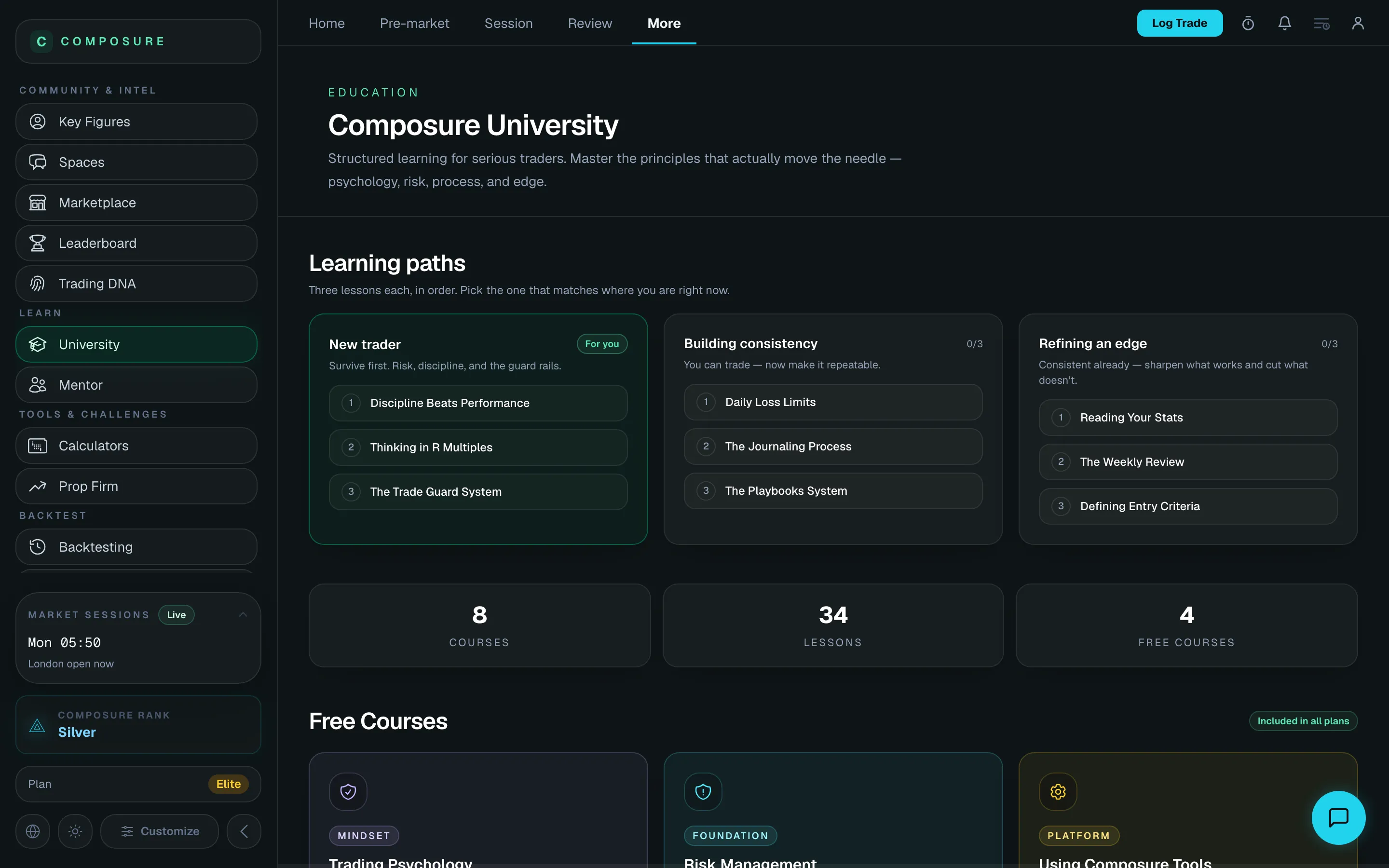Click the Using Composure Tools gear icon
The width and height of the screenshot is (1389, 868).
(x=1058, y=792)
